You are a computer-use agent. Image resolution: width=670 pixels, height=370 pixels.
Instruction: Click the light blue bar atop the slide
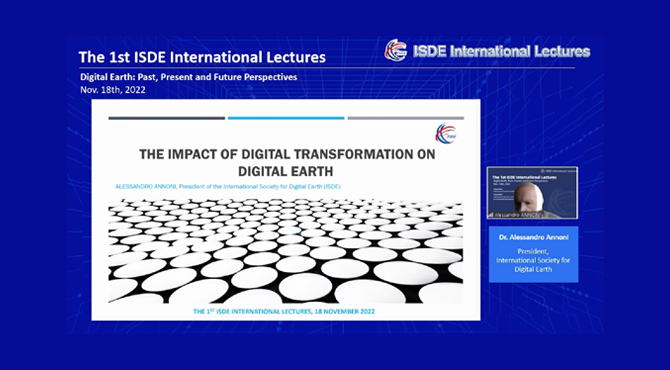point(286,118)
